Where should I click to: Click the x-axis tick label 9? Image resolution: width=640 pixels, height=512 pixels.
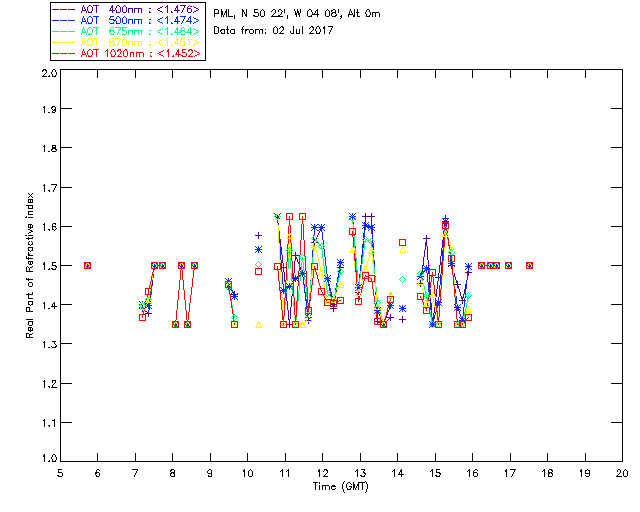point(210,473)
